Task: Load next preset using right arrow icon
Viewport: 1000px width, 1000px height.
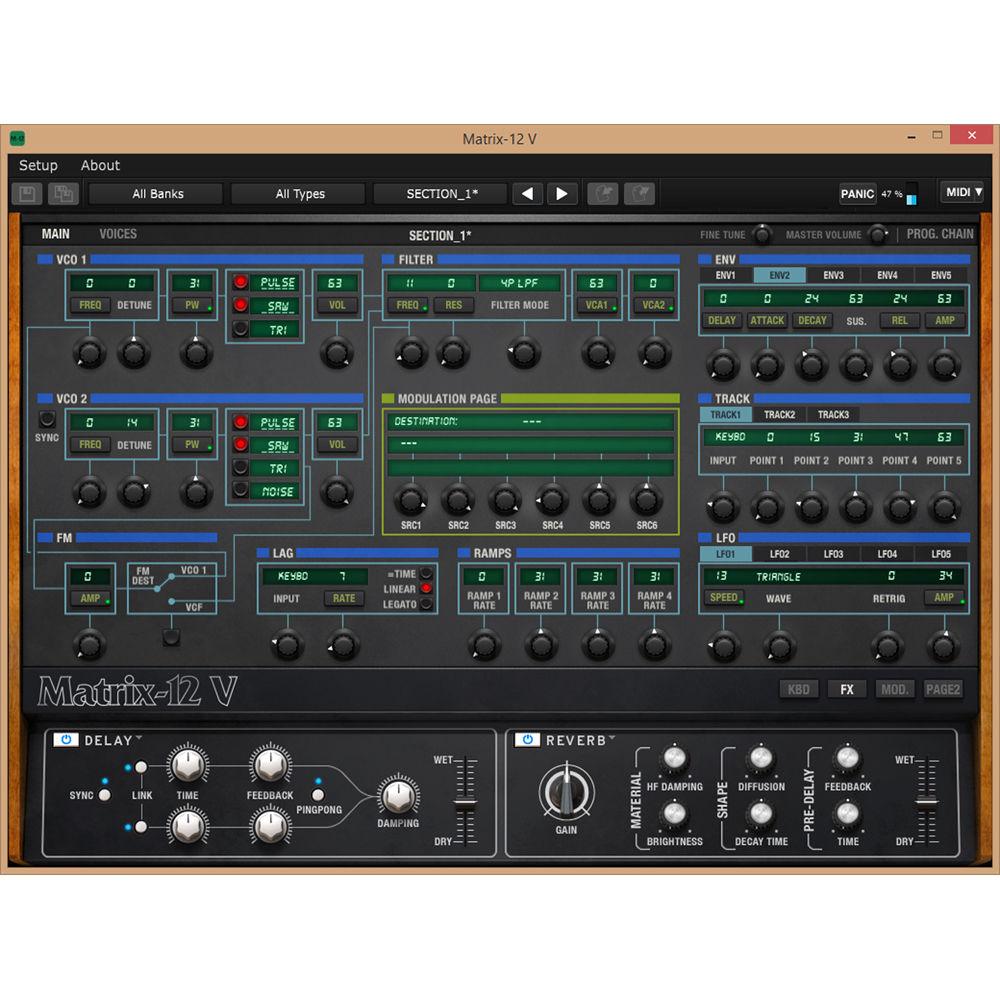Action: tap(562, 193)
